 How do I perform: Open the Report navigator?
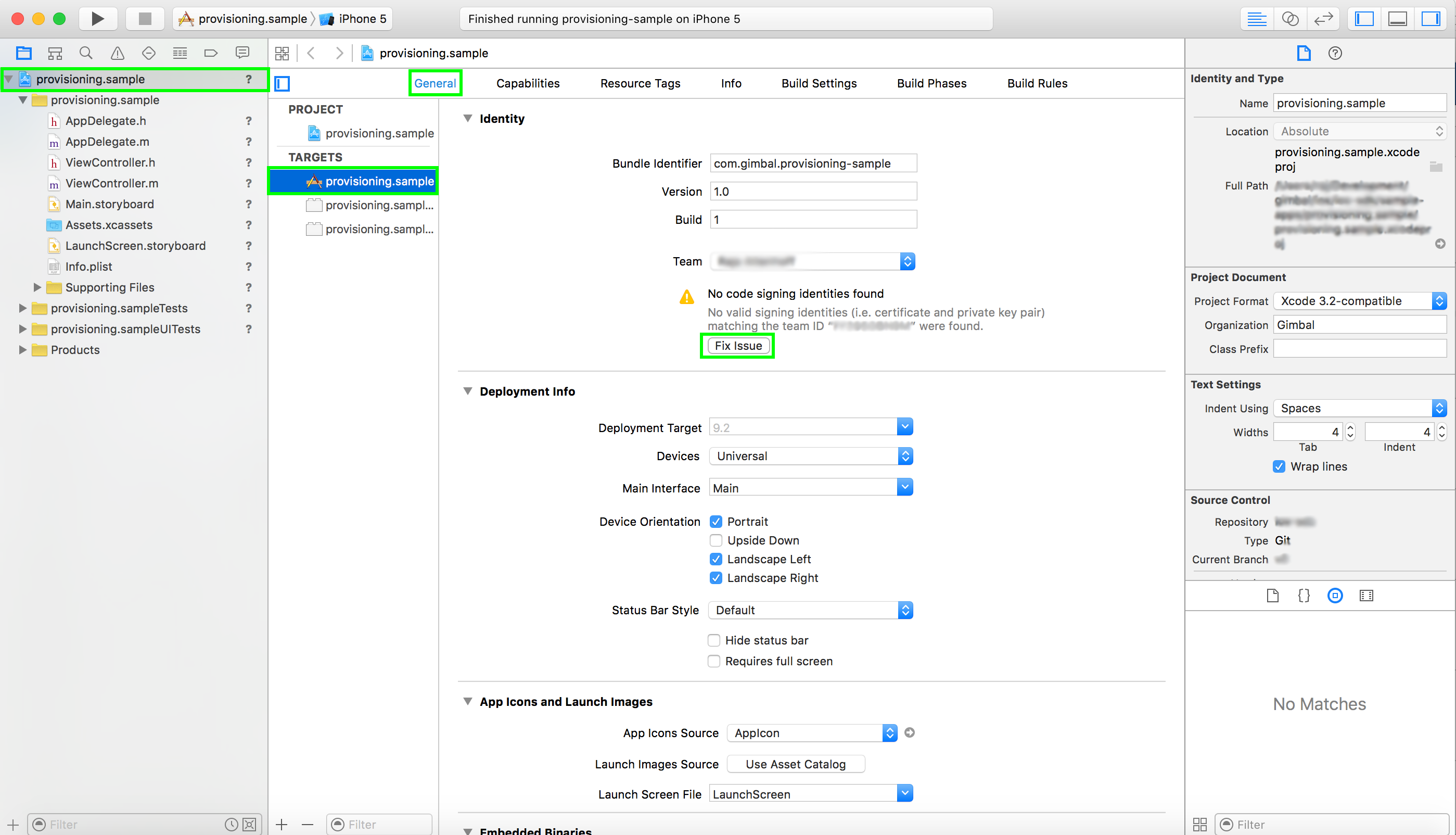242,53
